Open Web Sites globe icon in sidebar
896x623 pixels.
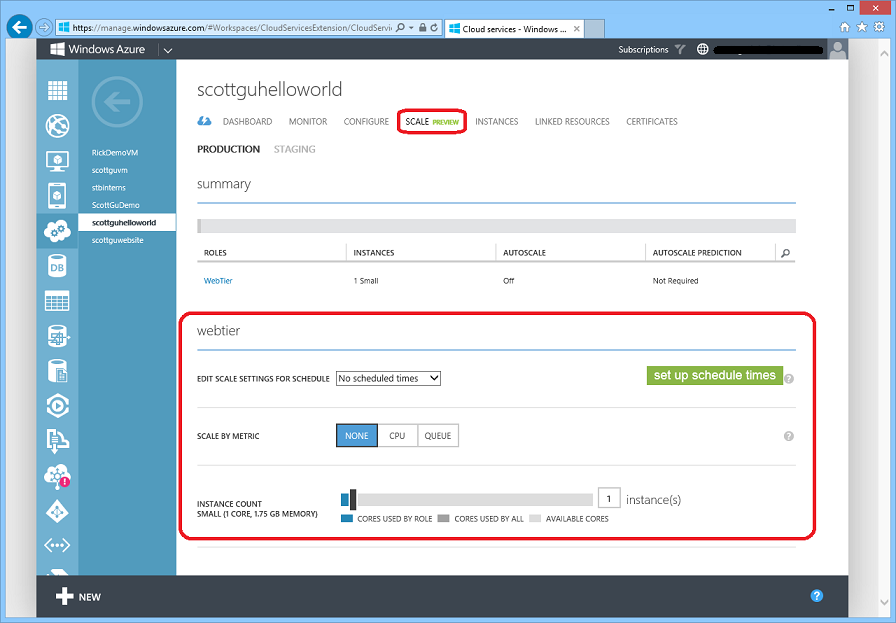point(57,126)
